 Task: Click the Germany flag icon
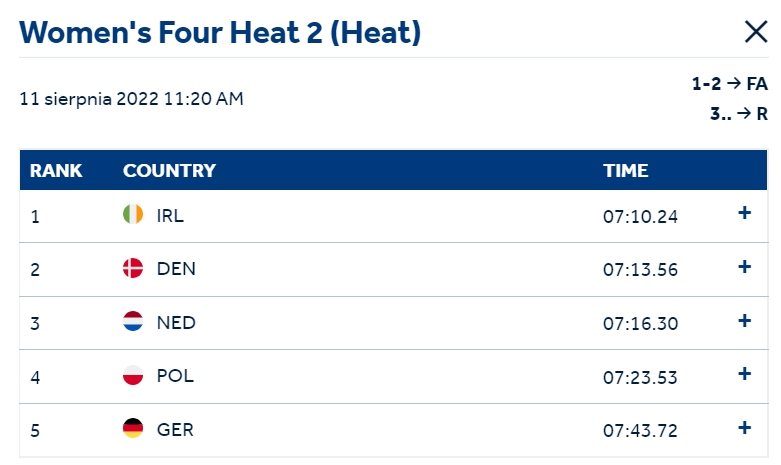(133, 428)
